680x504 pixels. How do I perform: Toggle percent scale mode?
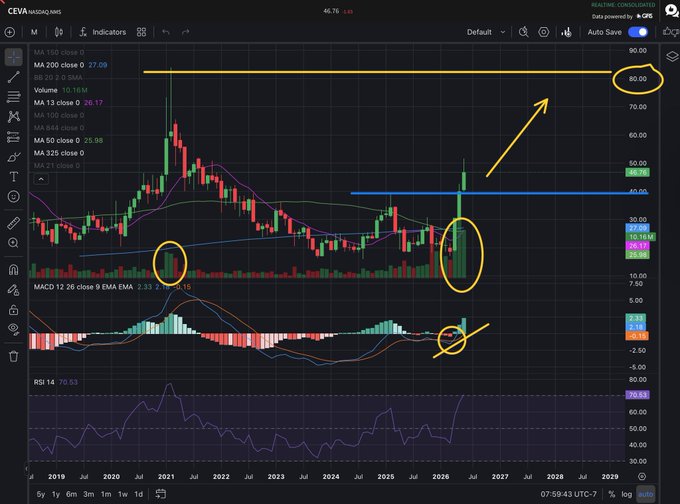coord(611,494)
